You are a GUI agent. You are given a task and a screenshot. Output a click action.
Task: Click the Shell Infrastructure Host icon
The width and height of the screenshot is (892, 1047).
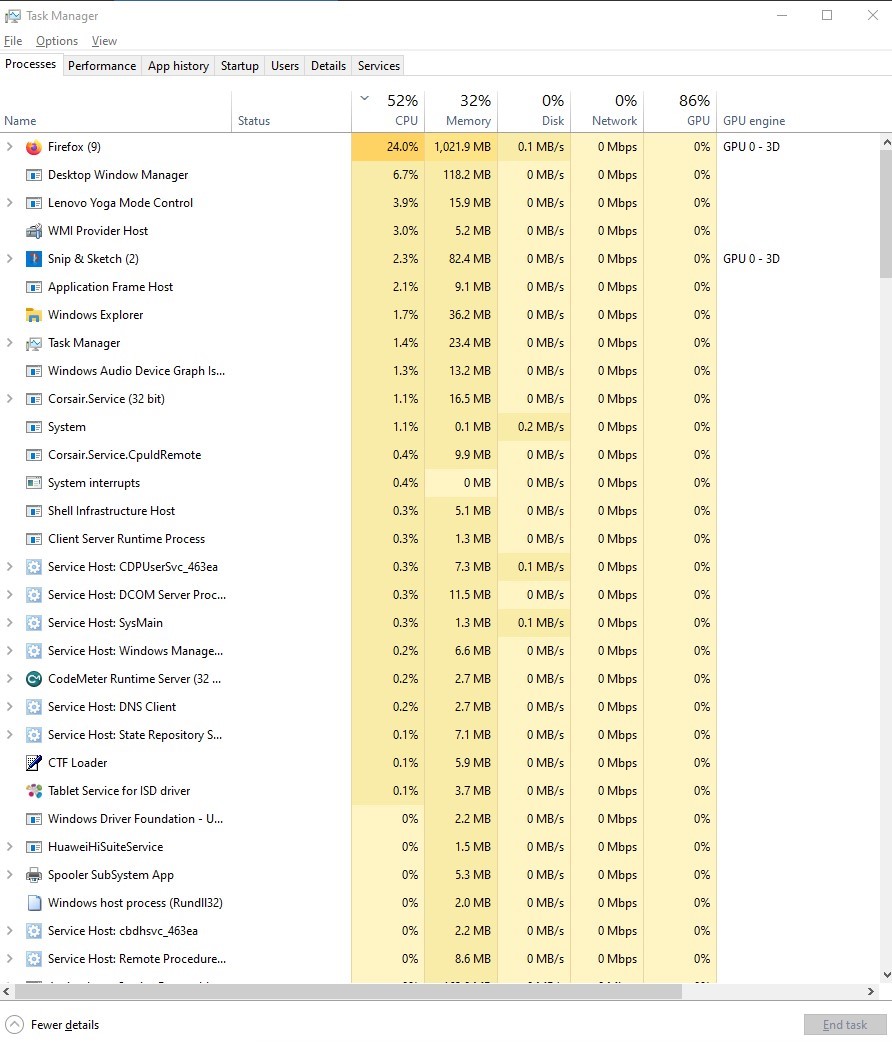tap(33, 511)
